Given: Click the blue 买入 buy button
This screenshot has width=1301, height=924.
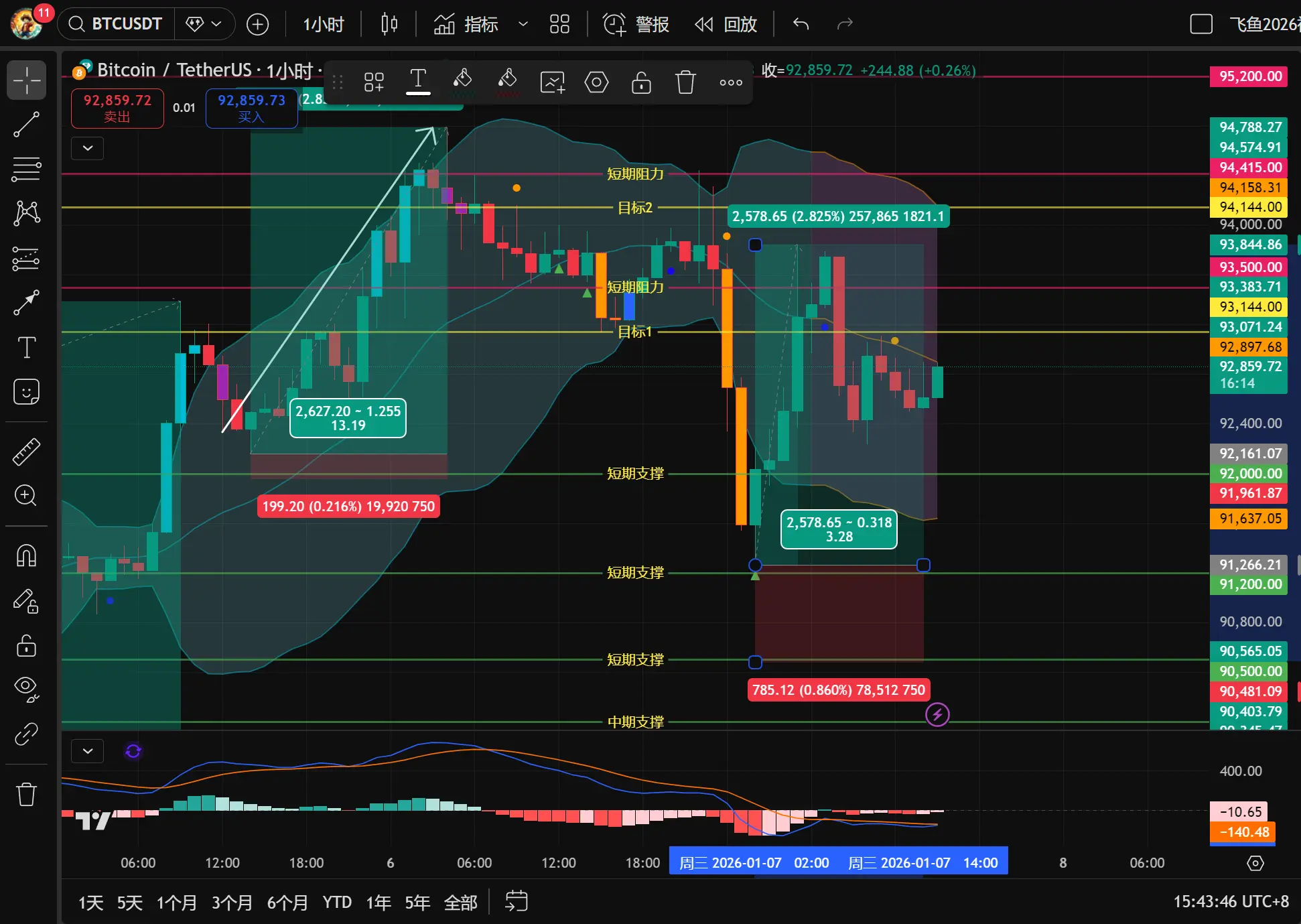Looking at the screenshot, I should click(x=251, y=108).
